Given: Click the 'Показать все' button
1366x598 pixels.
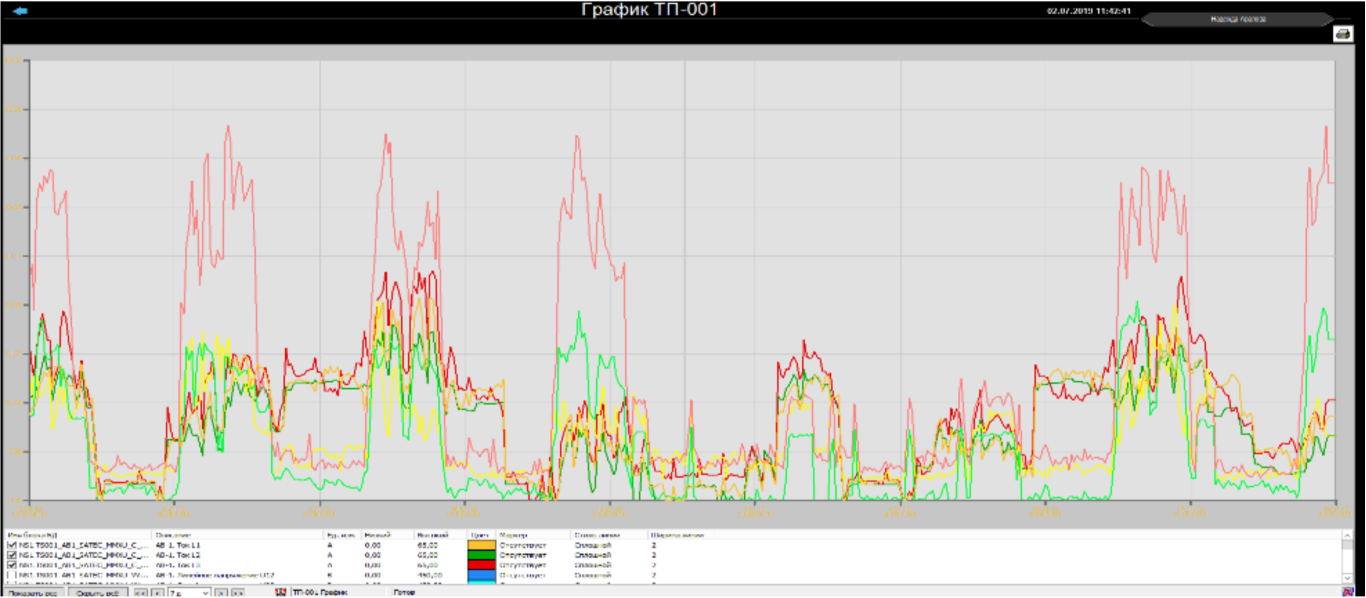Looking at the screenshot, I should pos(33,593).
